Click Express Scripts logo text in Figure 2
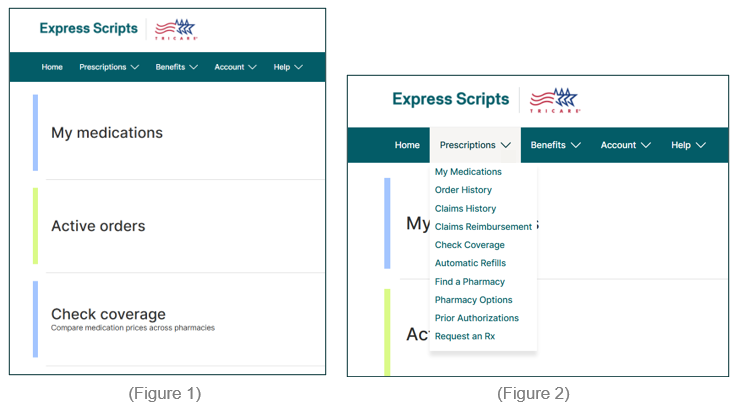738x410 pixels. coord(450,99)
